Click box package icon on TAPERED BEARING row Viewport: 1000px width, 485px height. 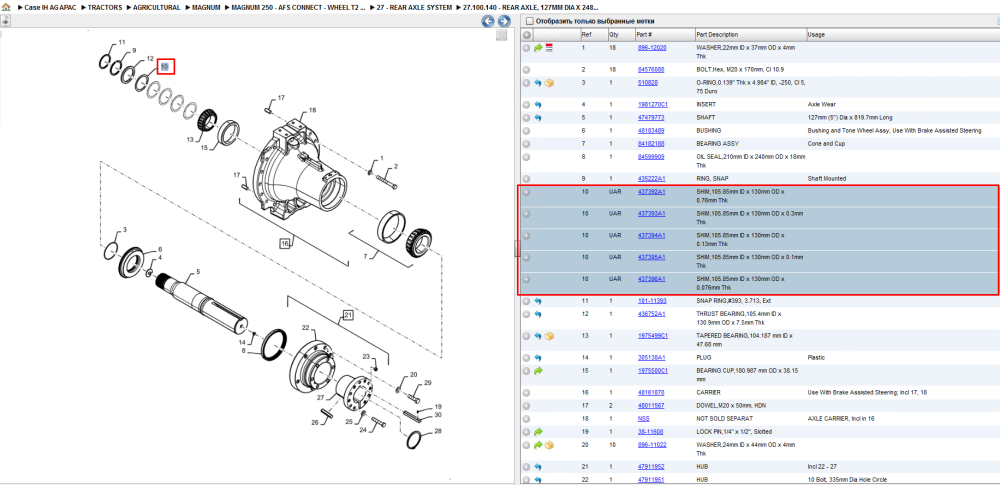(x=548, y=336)
